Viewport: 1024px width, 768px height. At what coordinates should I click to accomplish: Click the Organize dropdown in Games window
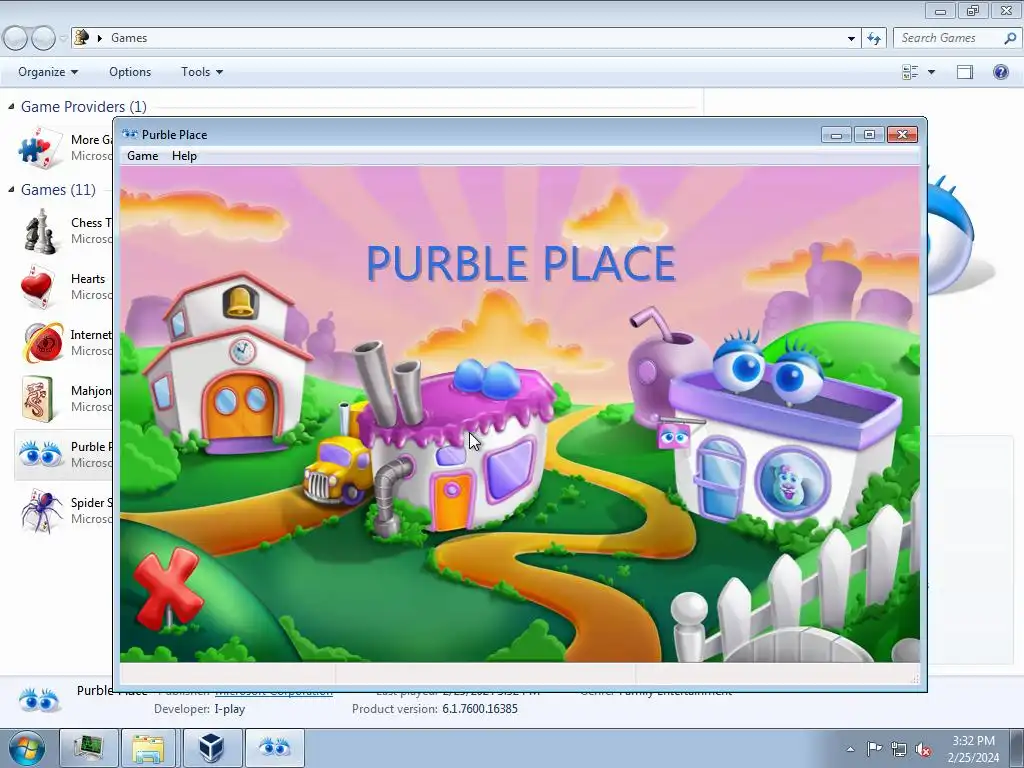[x=48, y=72]
